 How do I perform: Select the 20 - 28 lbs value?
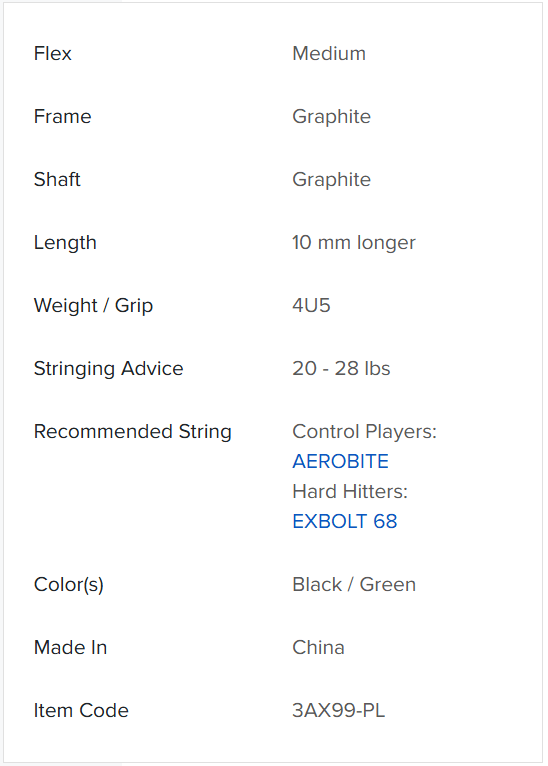click(341, 368)
